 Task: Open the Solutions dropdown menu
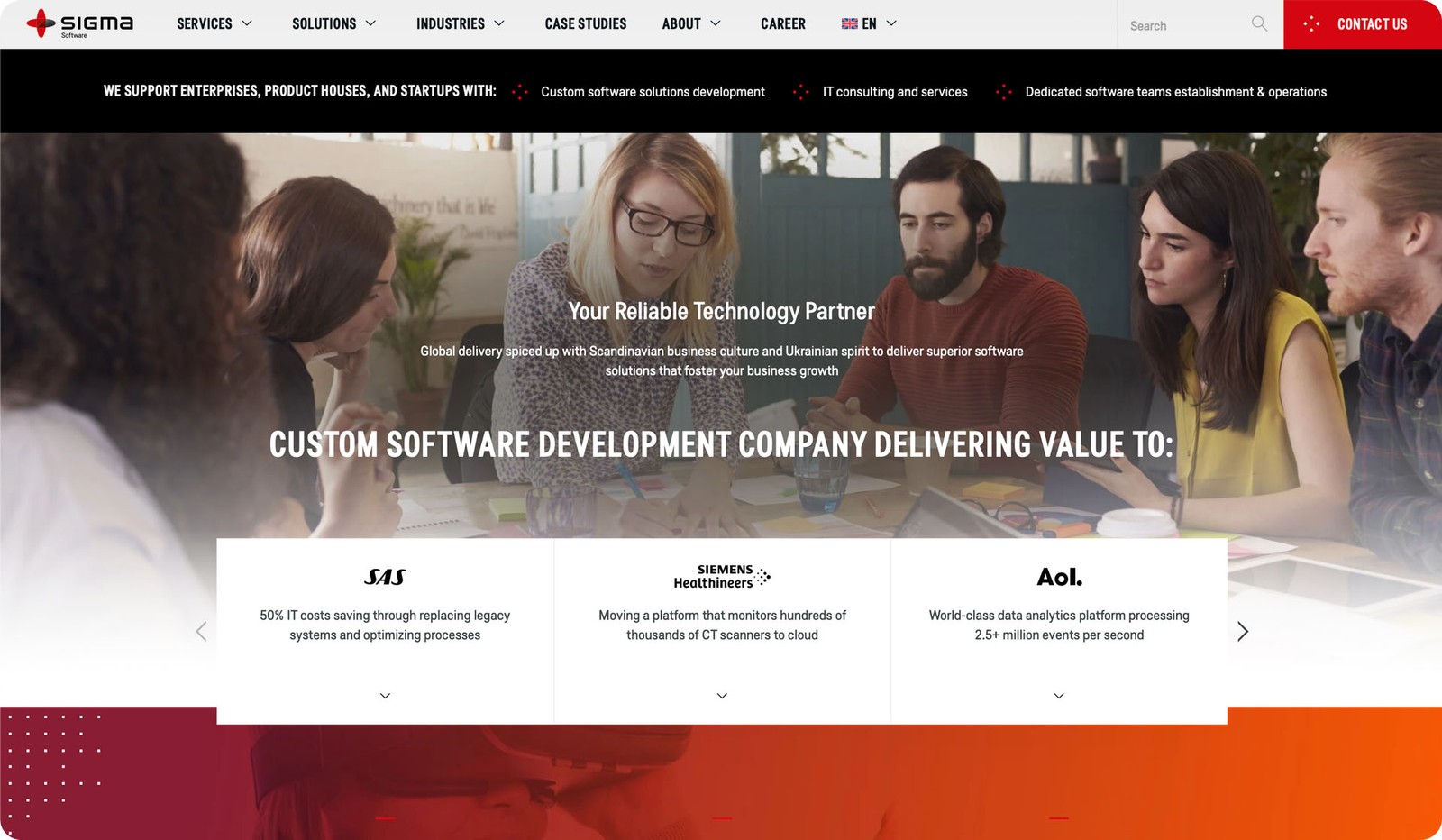click(x=334, y=23)
